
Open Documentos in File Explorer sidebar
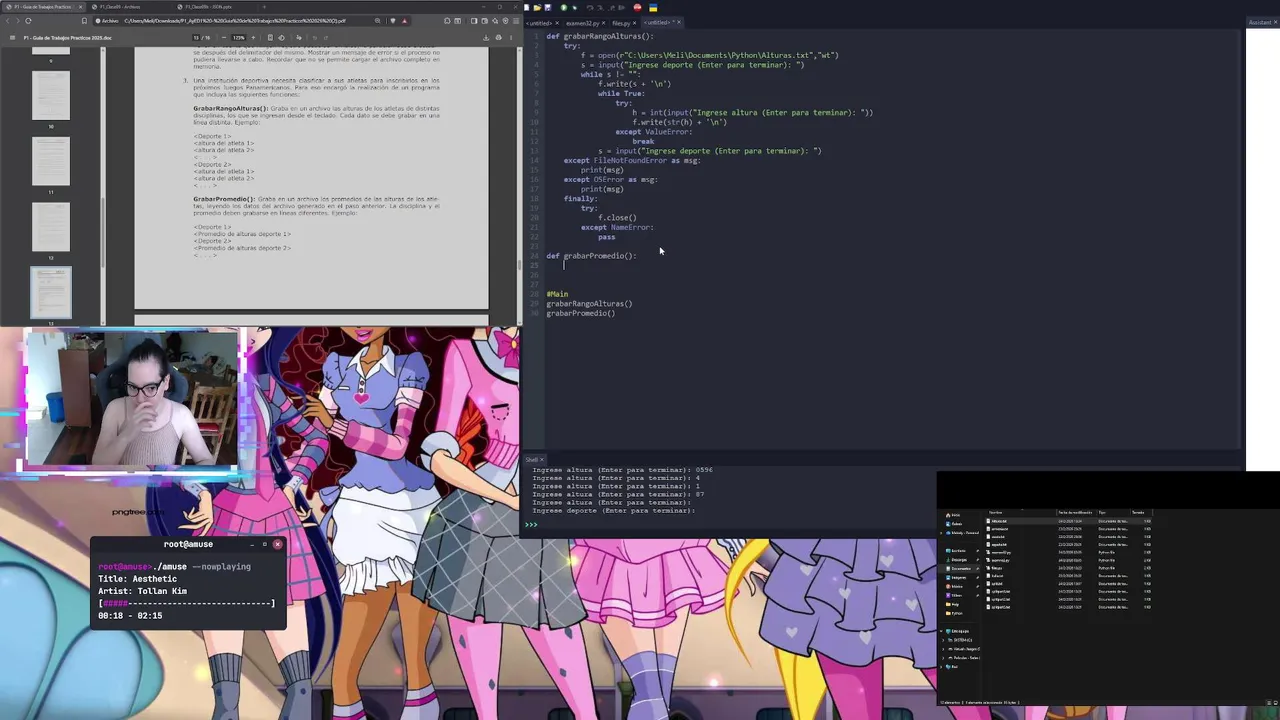(961, 569)
